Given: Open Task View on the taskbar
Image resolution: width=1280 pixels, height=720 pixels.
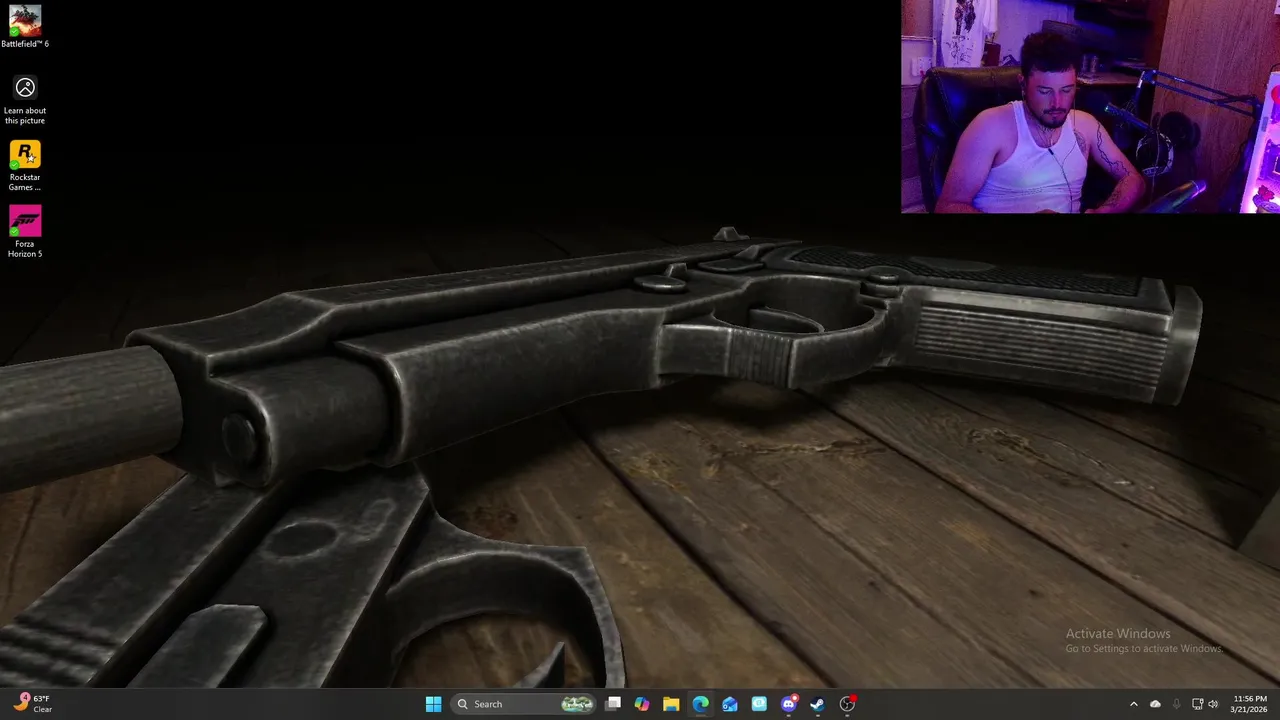Looking at the screenshot, I should click(613, 704).
